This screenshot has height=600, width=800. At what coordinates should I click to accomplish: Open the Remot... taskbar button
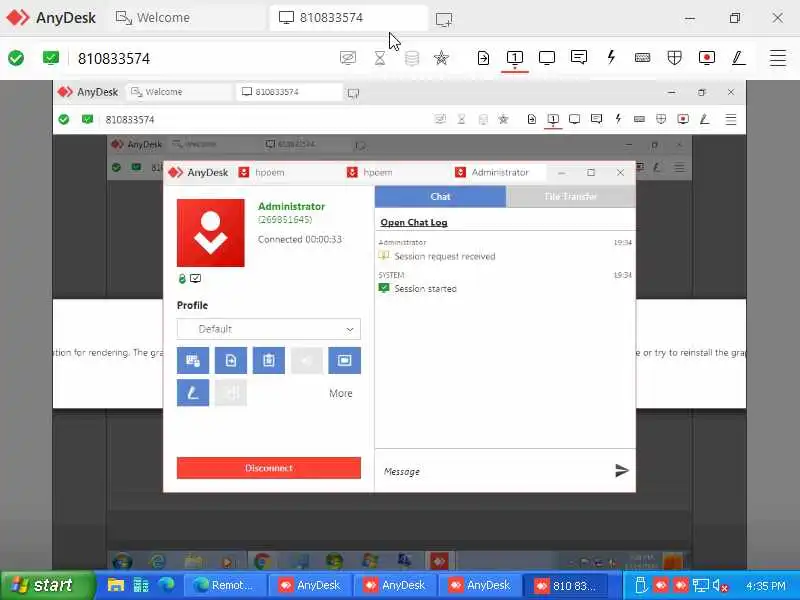click(225, 585)
